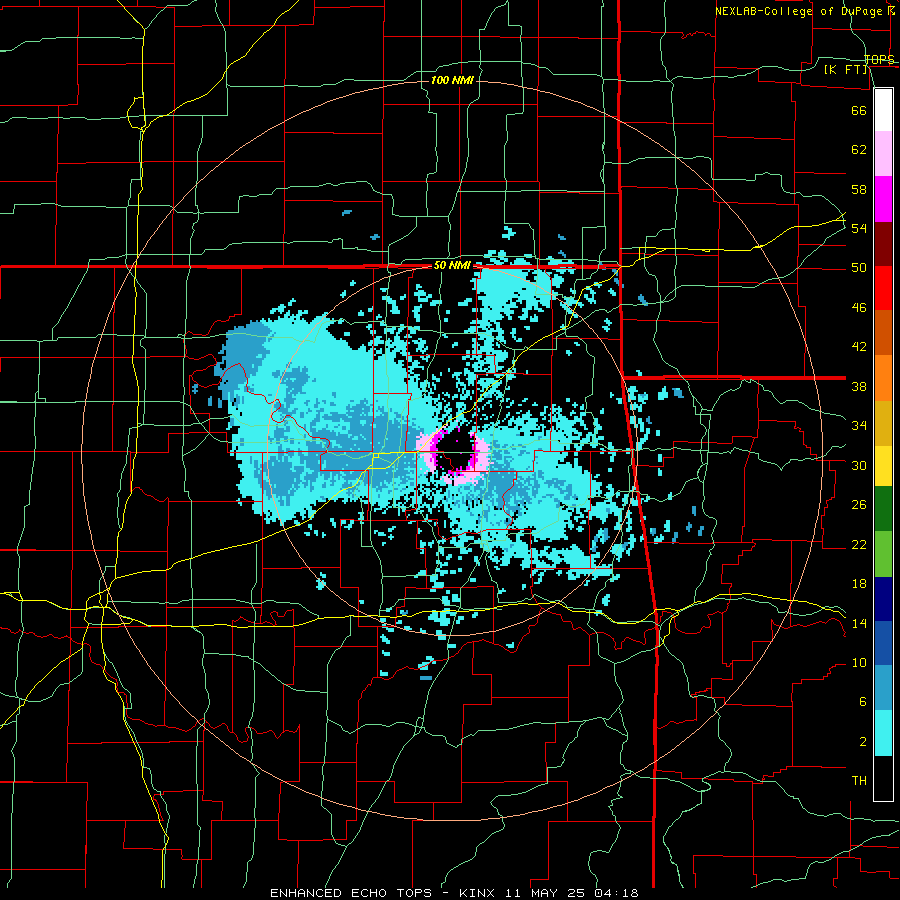
Task: Select the steel blue legend color block
Action: [x=883, y=688]
